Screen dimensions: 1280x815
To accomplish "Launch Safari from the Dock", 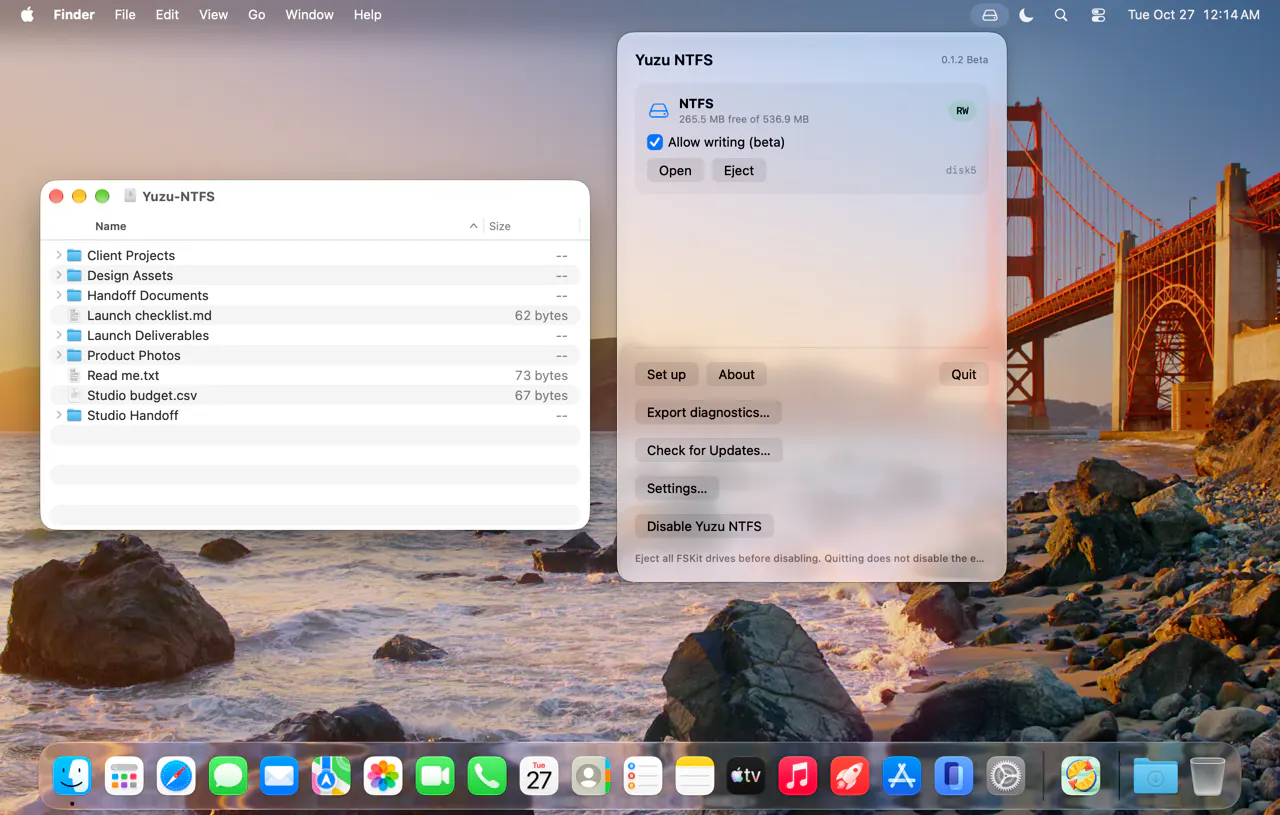I will (176, 776).
